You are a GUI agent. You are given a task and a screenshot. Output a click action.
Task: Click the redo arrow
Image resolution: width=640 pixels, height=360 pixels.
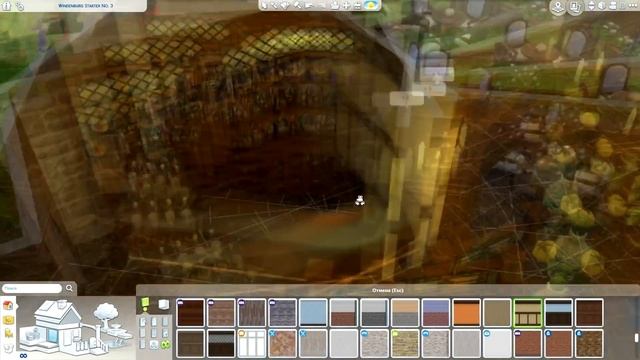tap(322, 5)
